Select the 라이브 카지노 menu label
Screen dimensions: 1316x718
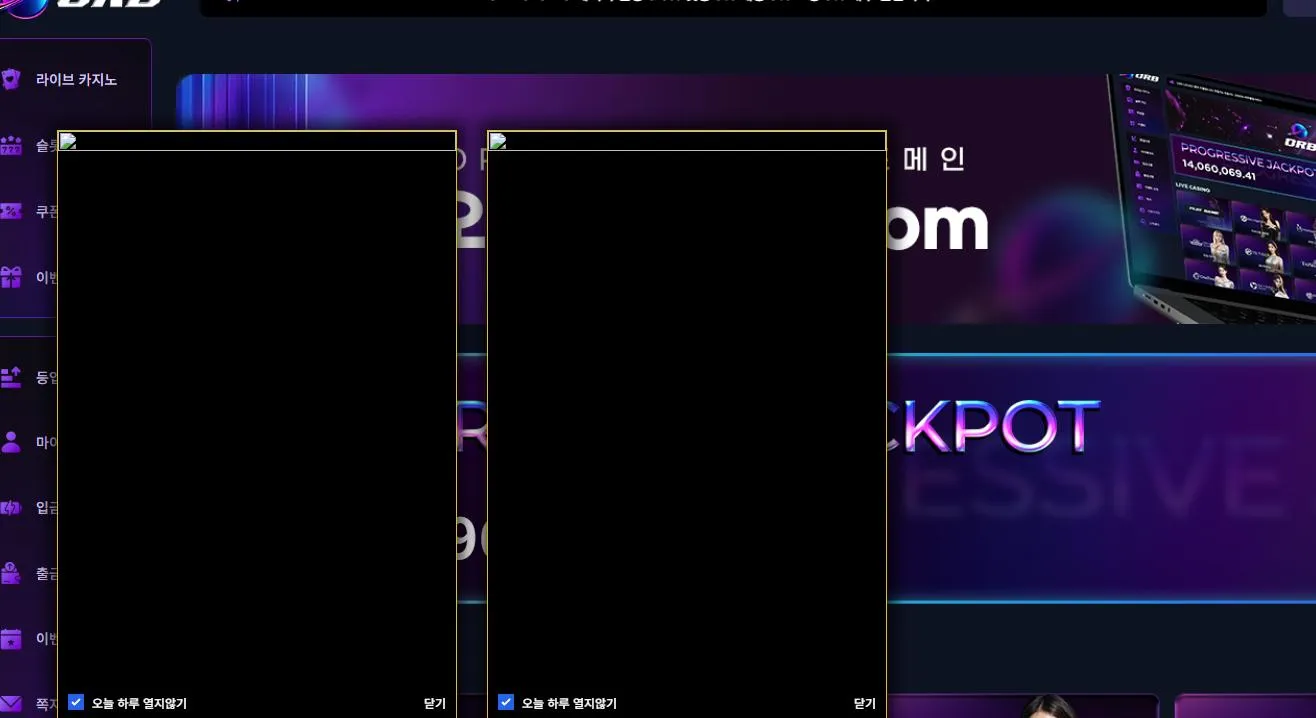pos(76,79)
